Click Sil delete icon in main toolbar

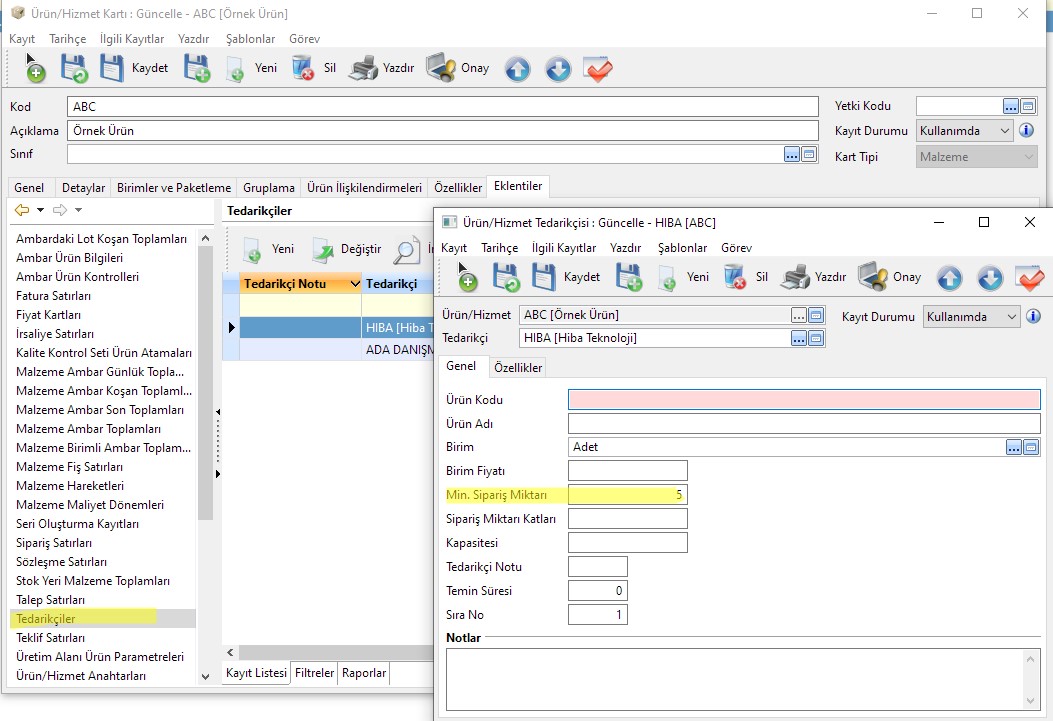click(303, 68)
